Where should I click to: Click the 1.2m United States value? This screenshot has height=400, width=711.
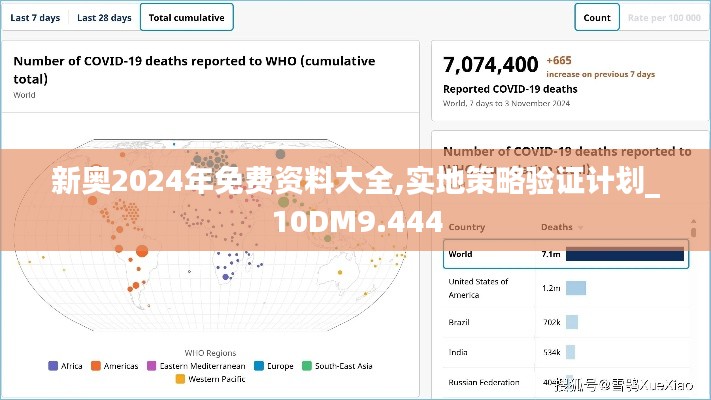pos(551,288)
